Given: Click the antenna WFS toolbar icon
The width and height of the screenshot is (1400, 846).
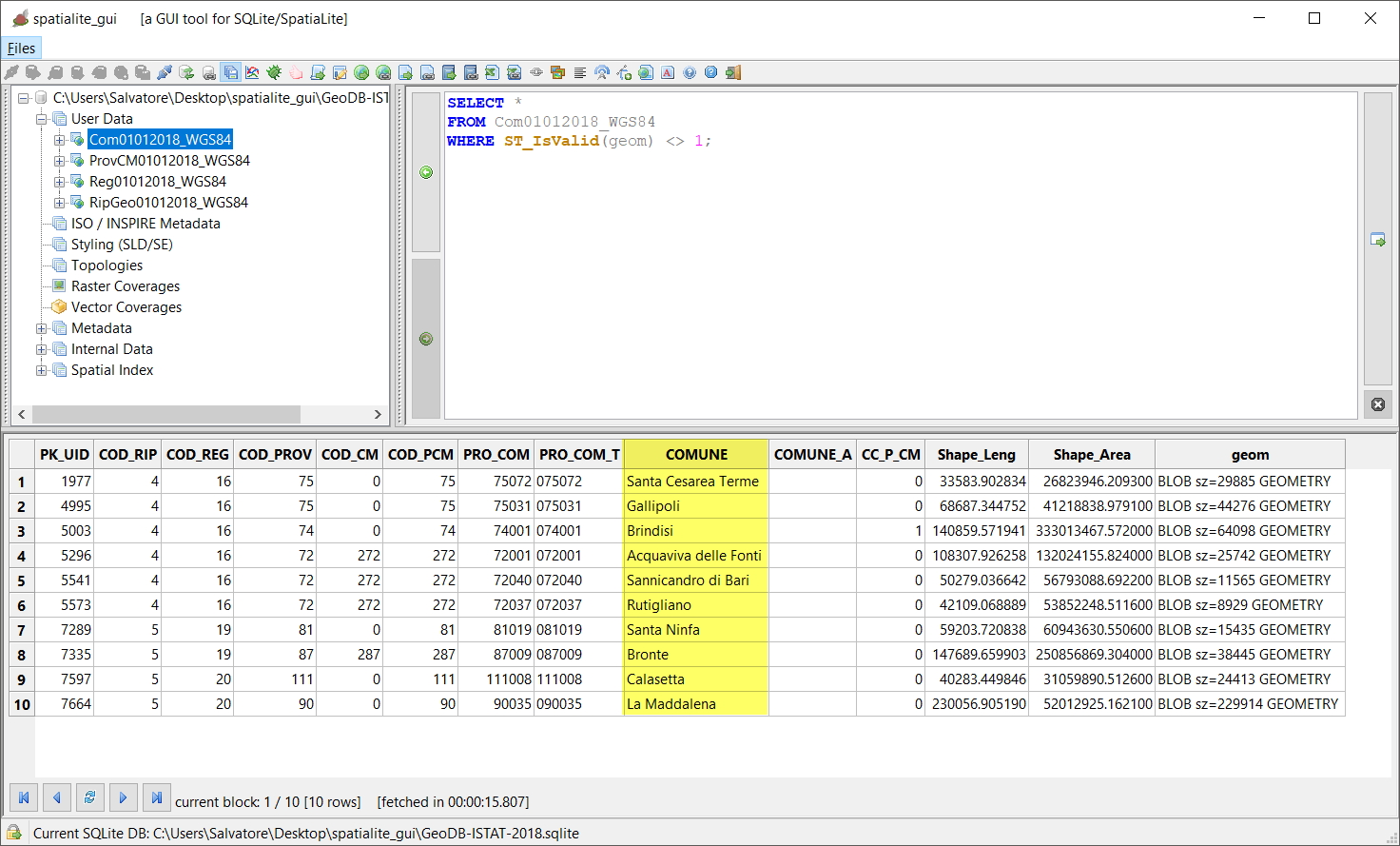Looking at the screenshot, I should click(x=602, y=72).
